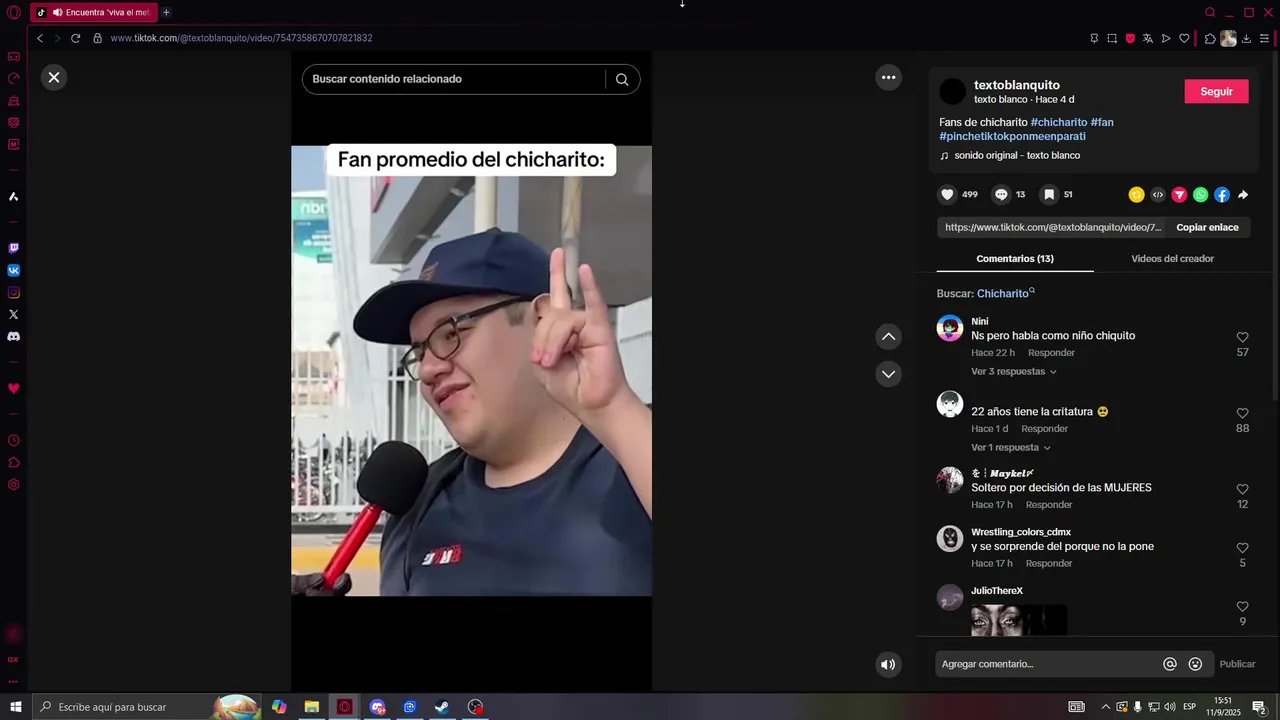Open VK in Opera GX sidebar
The image size is (1280, 720).
13,270
